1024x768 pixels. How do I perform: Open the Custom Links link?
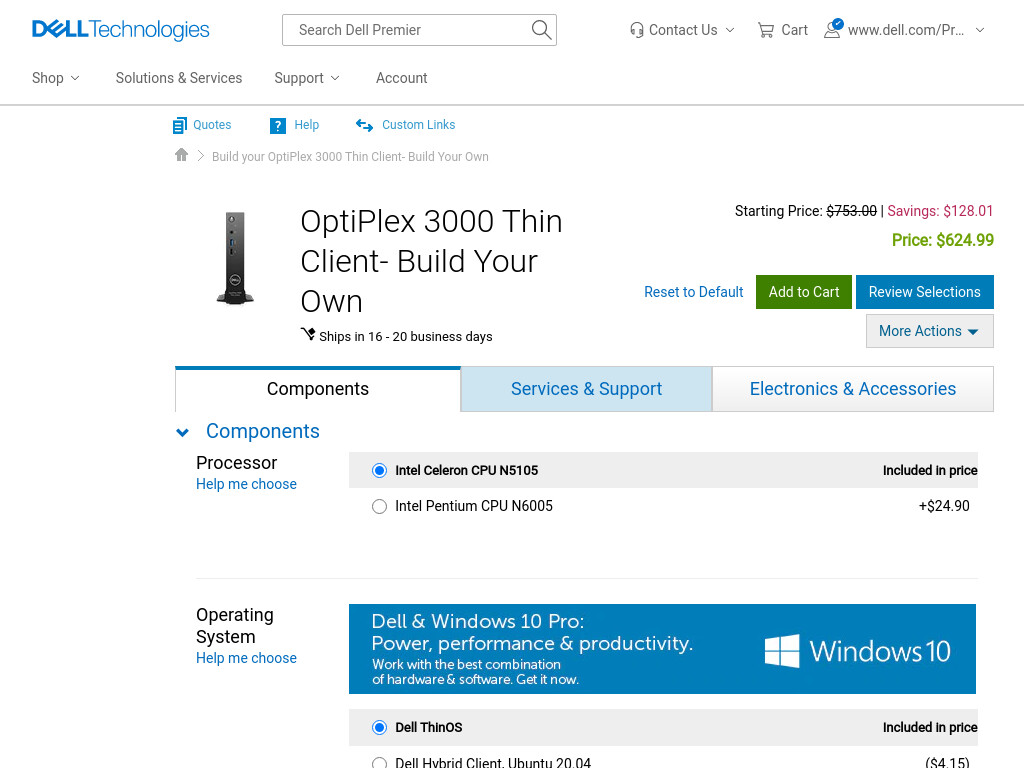click(x=419, y=125)
